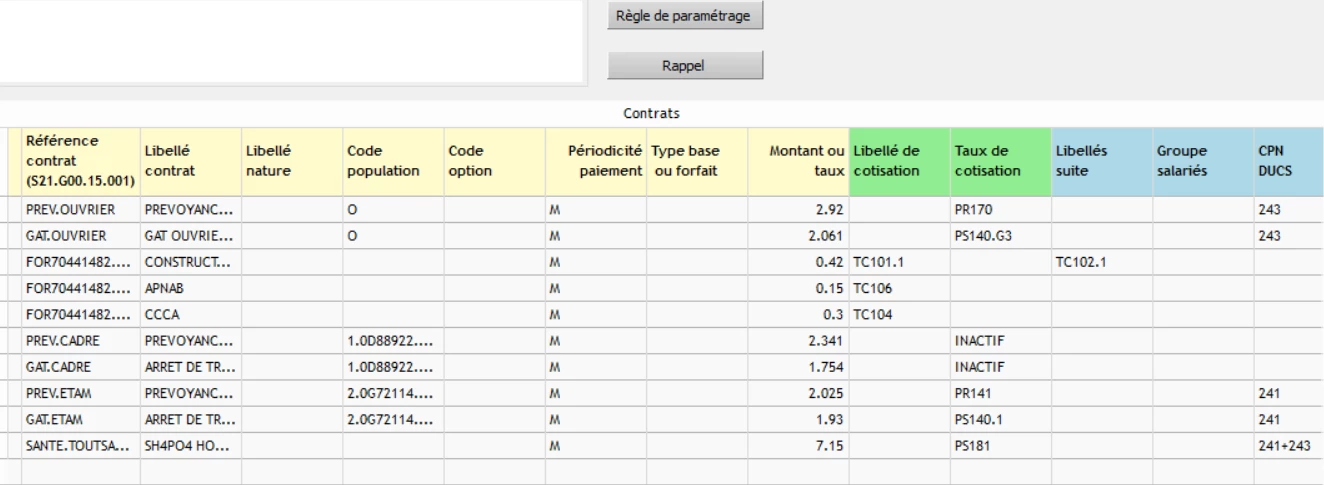Select the PS181 taux de cotisation cell

[1001, 446]
